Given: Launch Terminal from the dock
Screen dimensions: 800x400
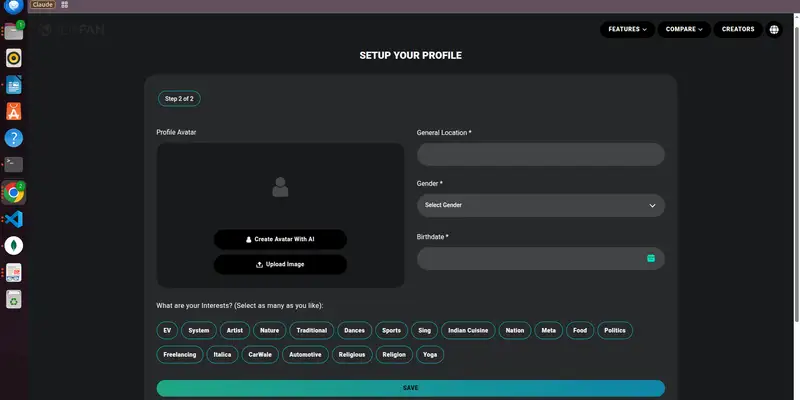Looking at the screenshot, I should tap(14, 164).
